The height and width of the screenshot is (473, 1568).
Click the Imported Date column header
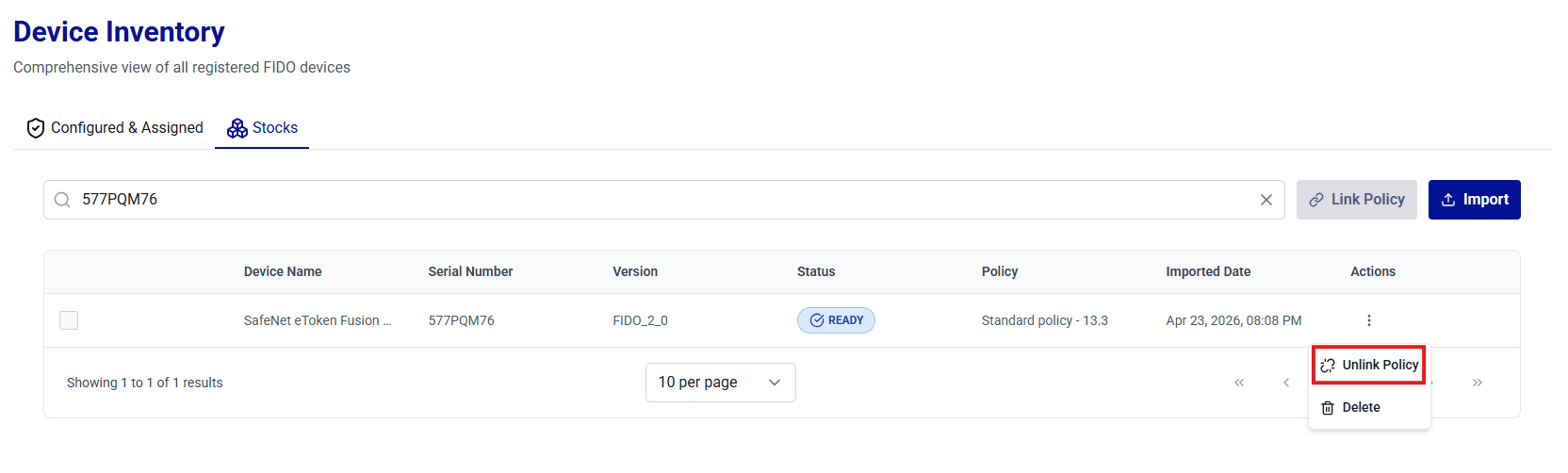pyautogui.click(x=1208, y=271)
